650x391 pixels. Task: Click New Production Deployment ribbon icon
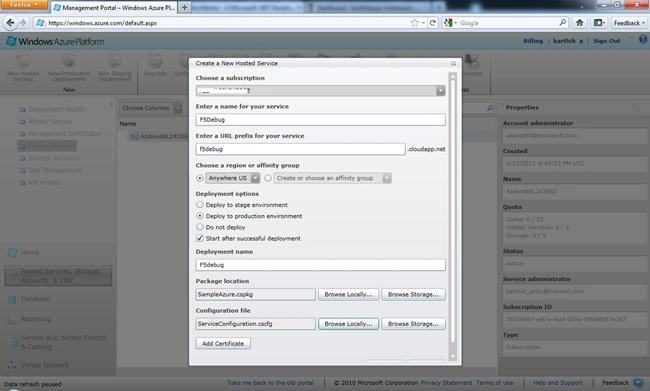pyautogui.click(x=69, y=68)
